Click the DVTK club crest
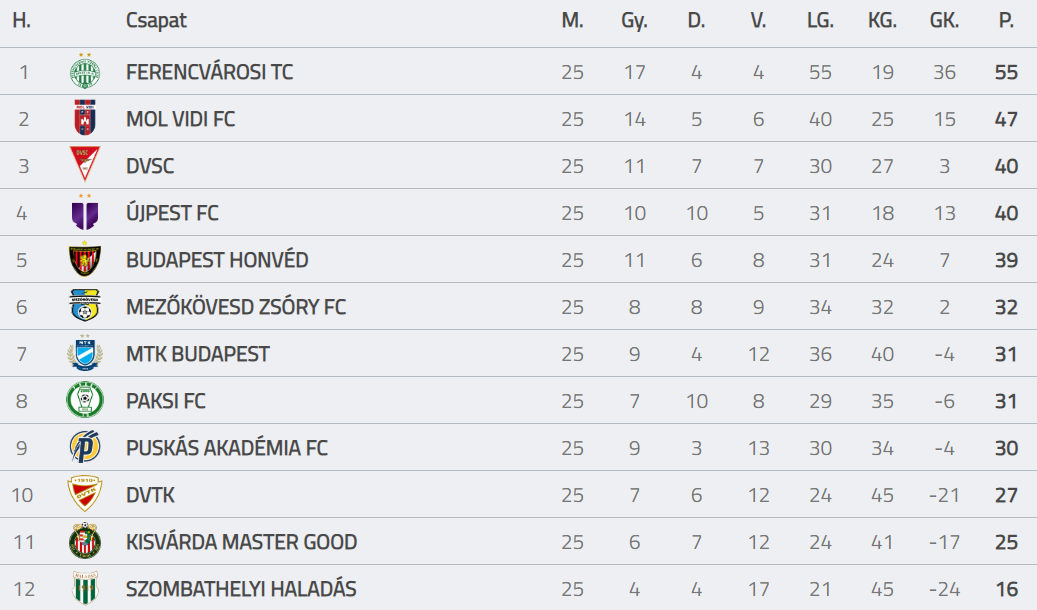Screen dimensions: 1037x610 [85, 494]
